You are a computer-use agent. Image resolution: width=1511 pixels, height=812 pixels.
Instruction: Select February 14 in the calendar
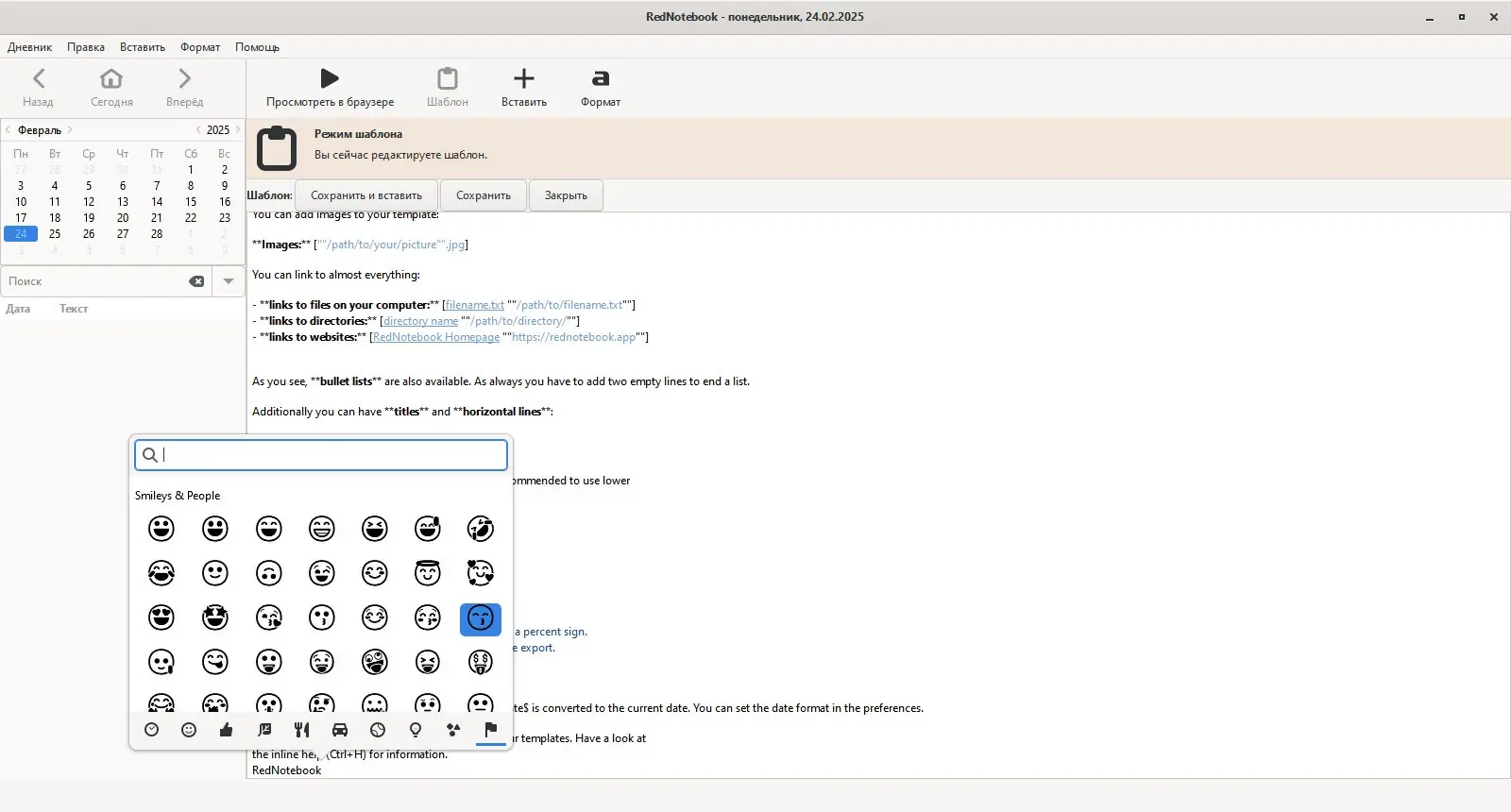[157, 202]
